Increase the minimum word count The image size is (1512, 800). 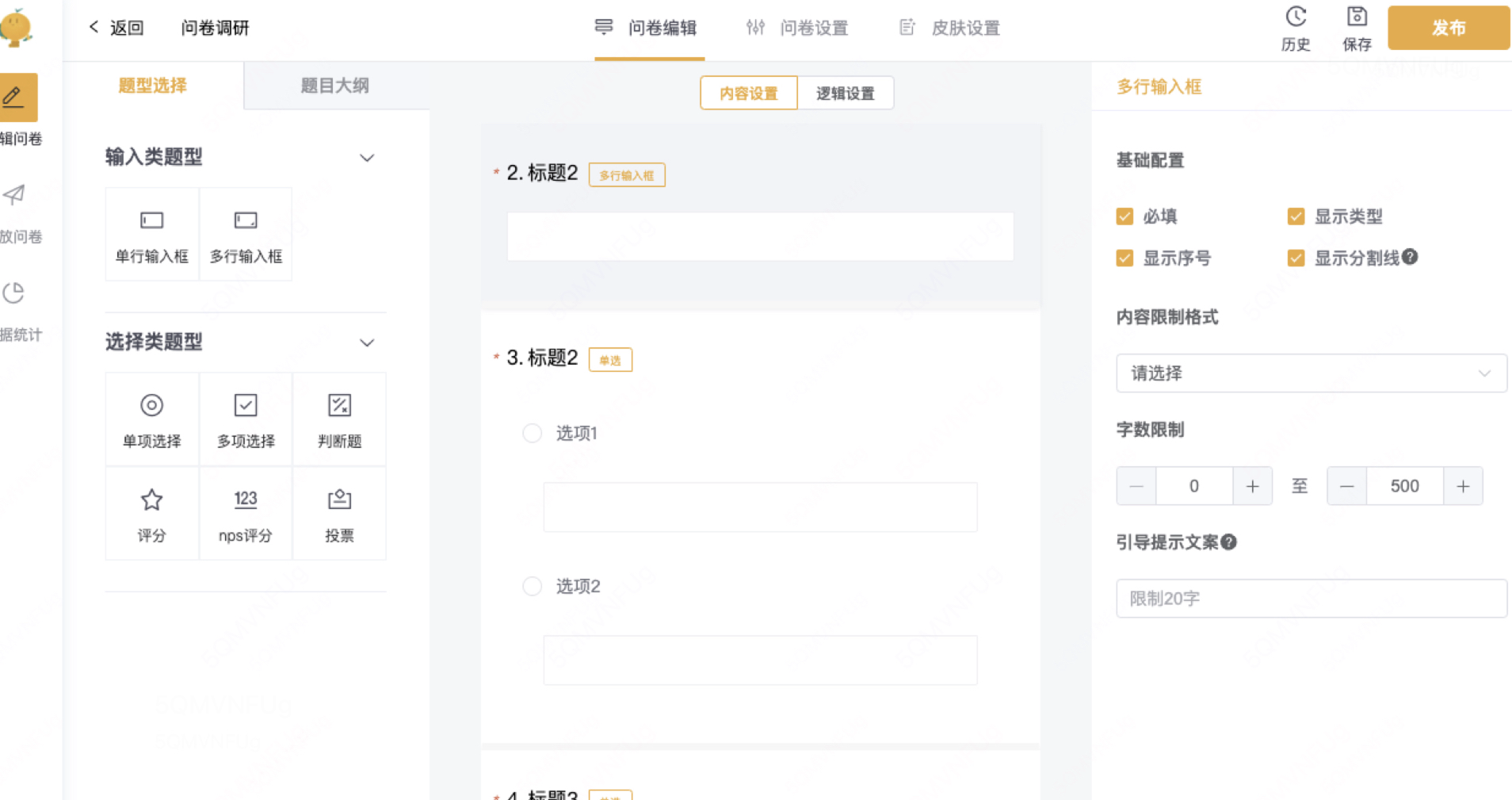[1253, 486]
